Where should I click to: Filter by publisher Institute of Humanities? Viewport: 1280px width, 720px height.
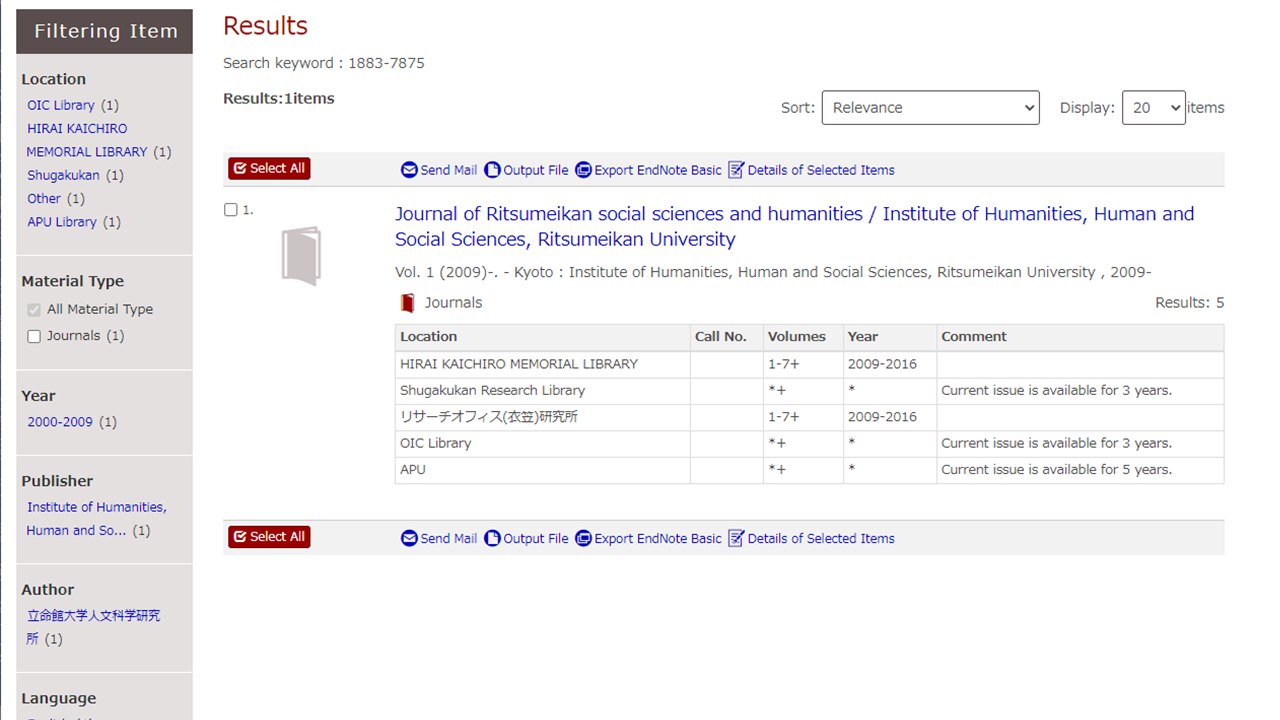tap(96, 519)
